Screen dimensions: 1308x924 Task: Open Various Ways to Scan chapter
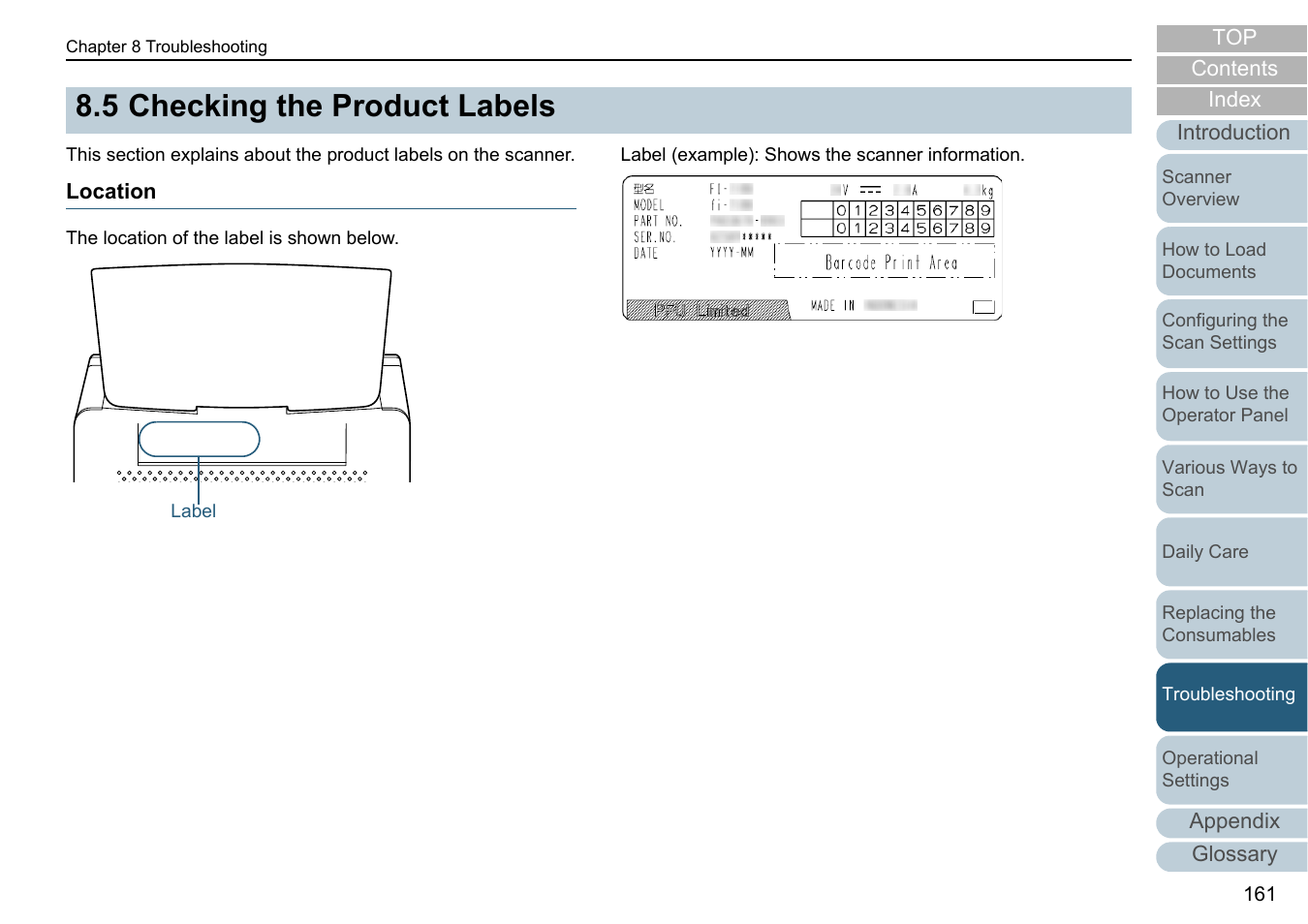[x=1231, y=478]
